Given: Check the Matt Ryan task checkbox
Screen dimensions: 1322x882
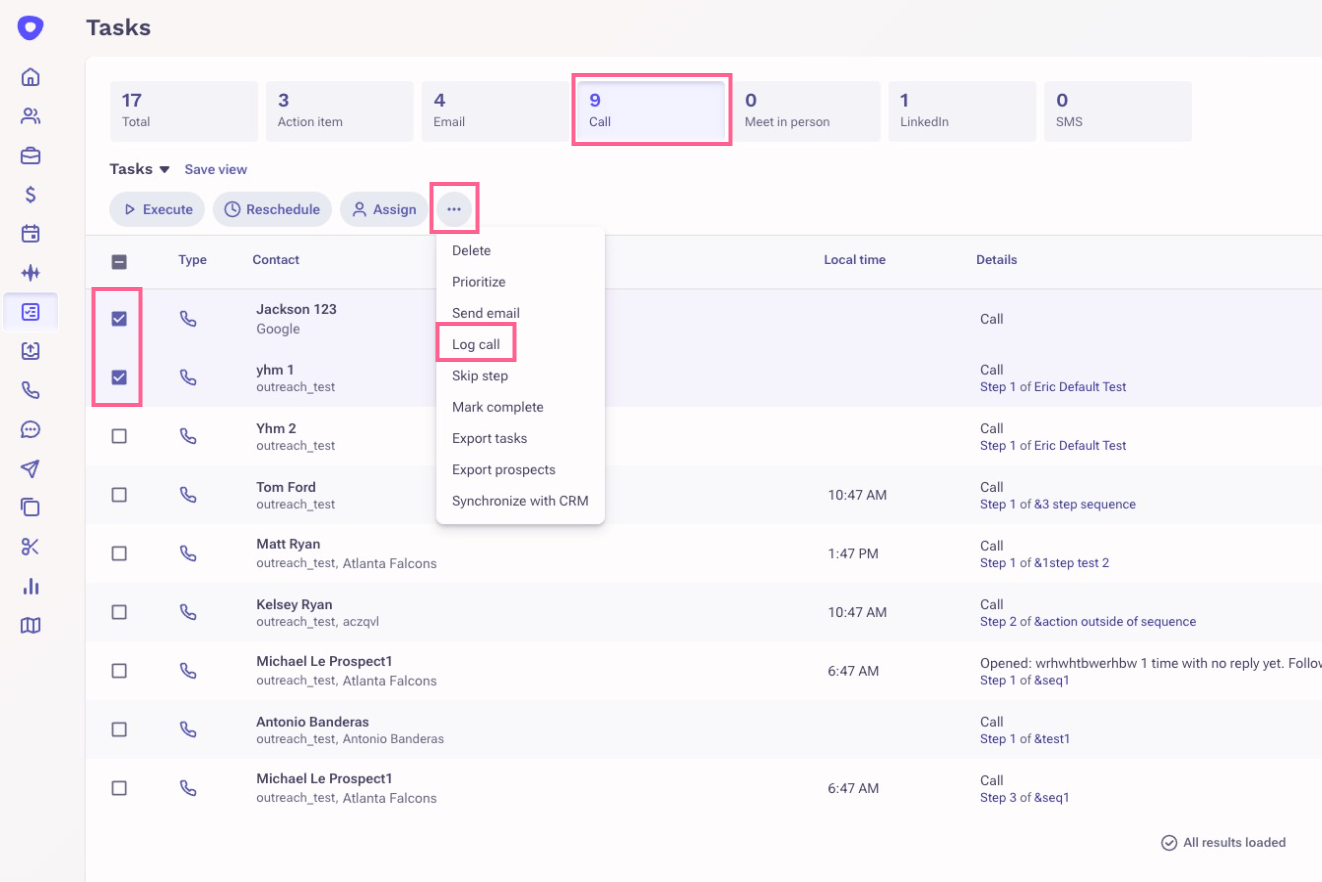Looking at the screenshot, I should point(119,553).
